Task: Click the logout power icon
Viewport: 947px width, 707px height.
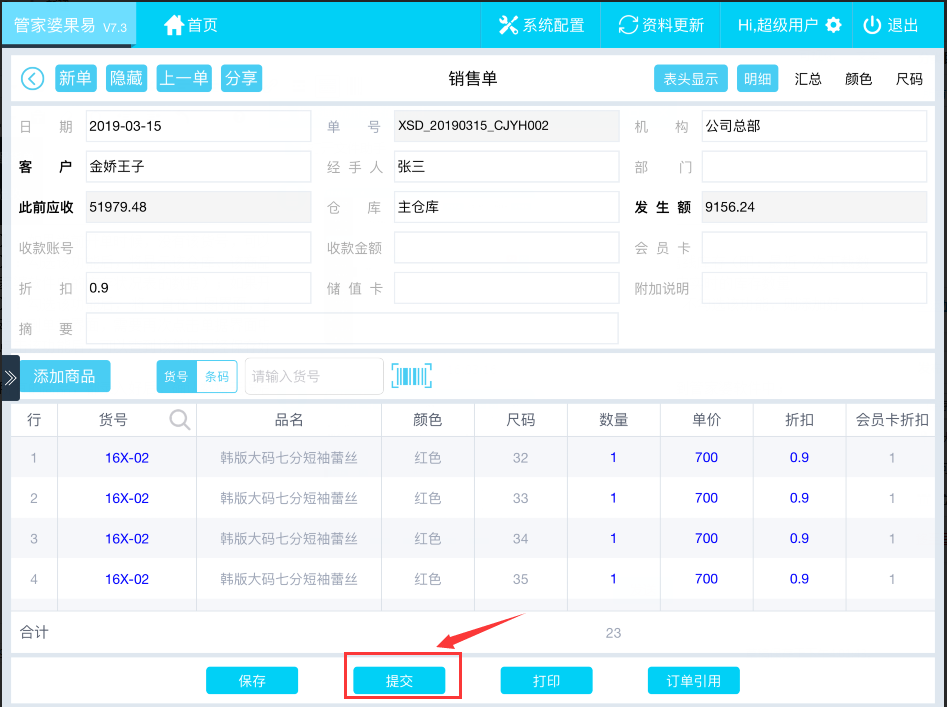Action: click(872, 25)
